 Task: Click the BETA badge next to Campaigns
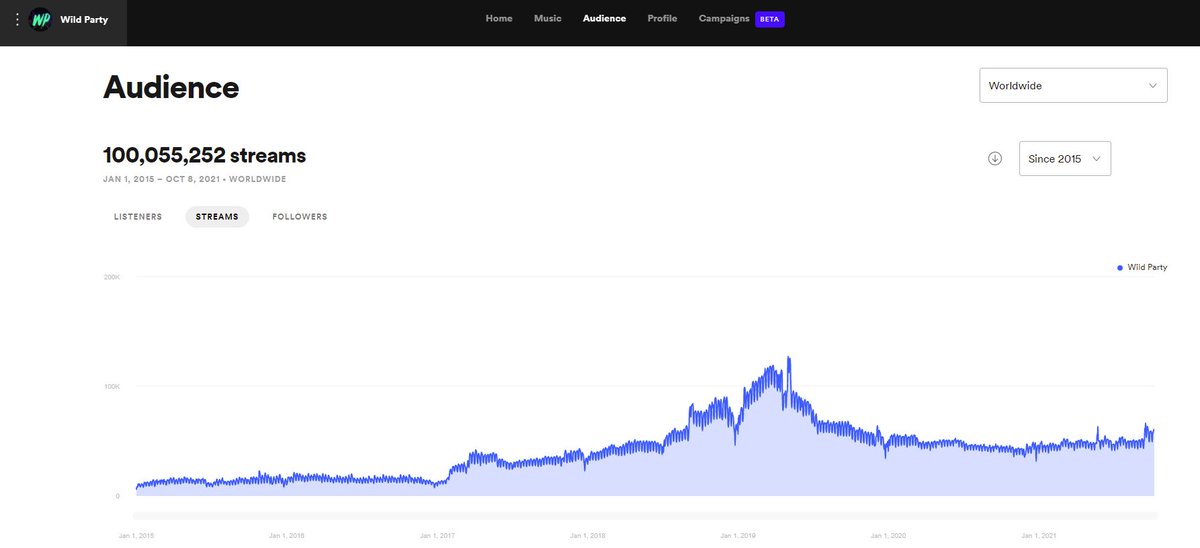pos(770,19)
